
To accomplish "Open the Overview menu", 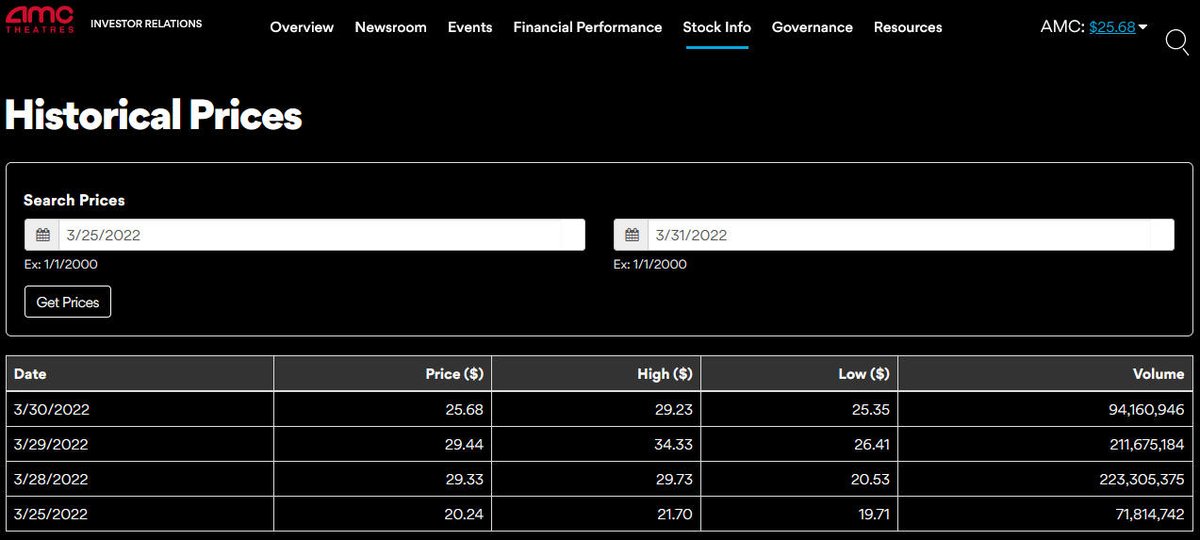I will pos(302,27).
